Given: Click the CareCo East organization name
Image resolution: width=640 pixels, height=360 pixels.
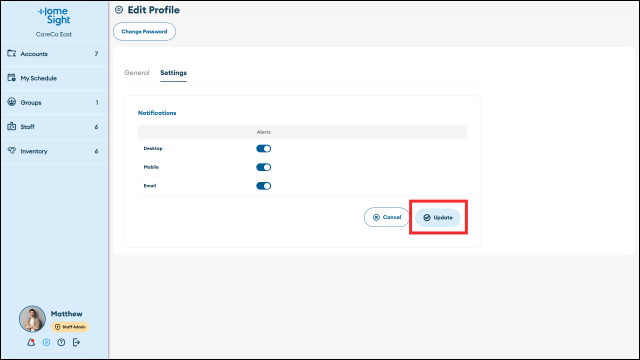Looking at the screenshot, I should (54, 34).
